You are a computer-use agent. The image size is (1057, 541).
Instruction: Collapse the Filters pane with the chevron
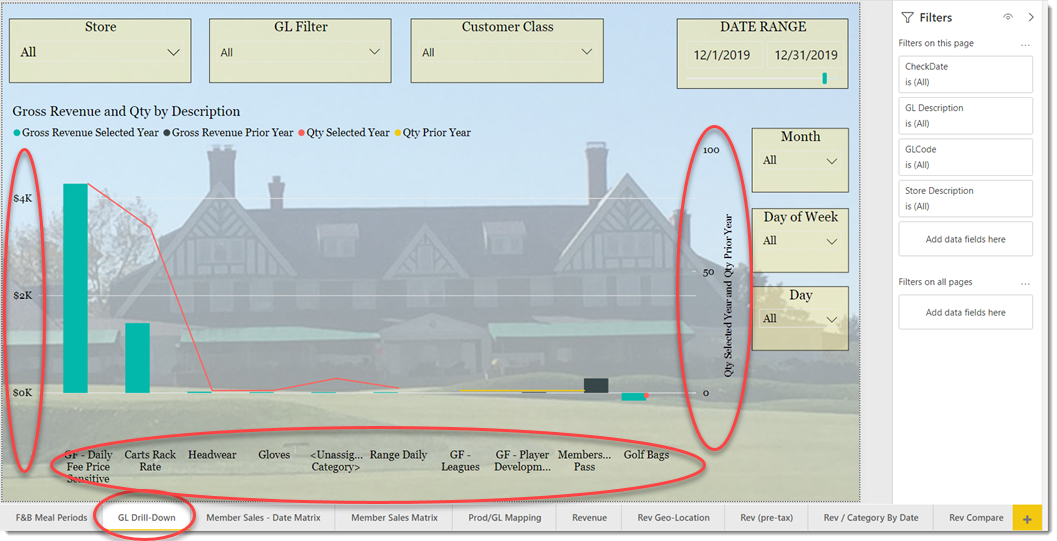click(x=1030, y=17)
